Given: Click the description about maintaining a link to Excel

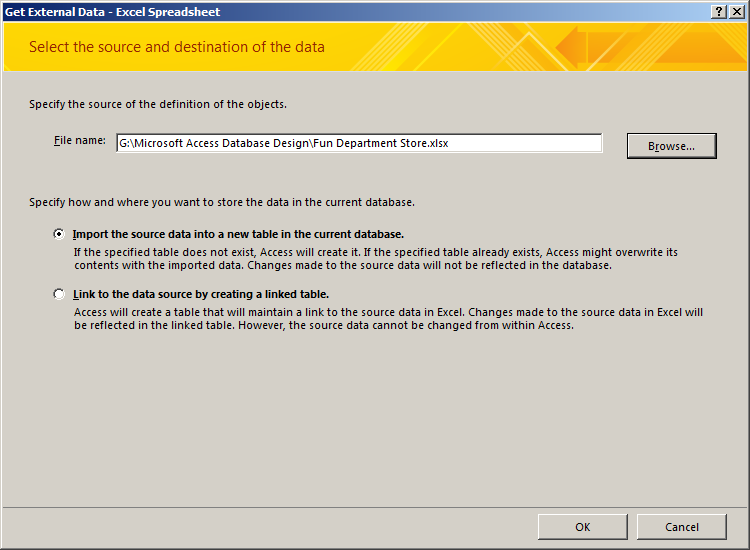Looking at the screenshot, I should pyautogui.click(x=388, y=319).
